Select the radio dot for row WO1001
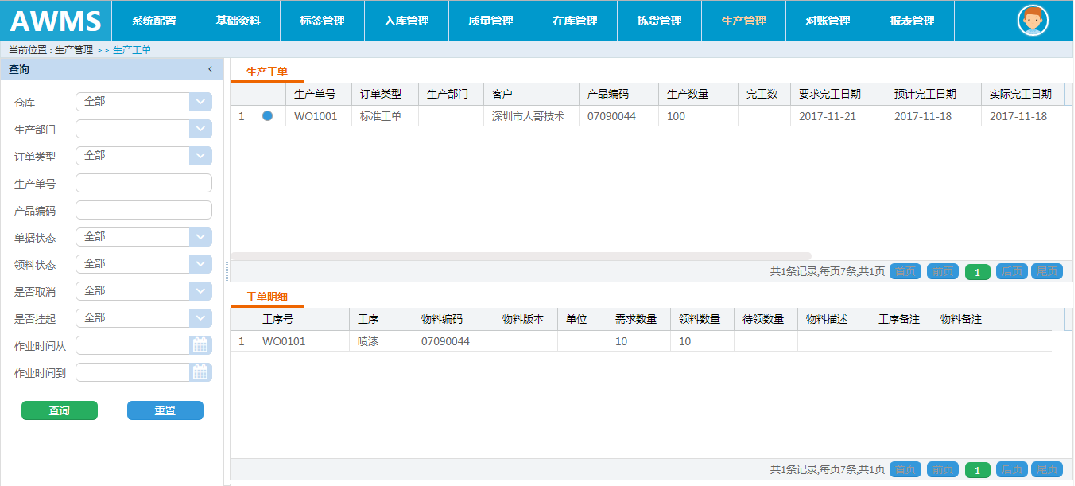The width and height of the screenshot is (1075, 486). click(267, 116)
